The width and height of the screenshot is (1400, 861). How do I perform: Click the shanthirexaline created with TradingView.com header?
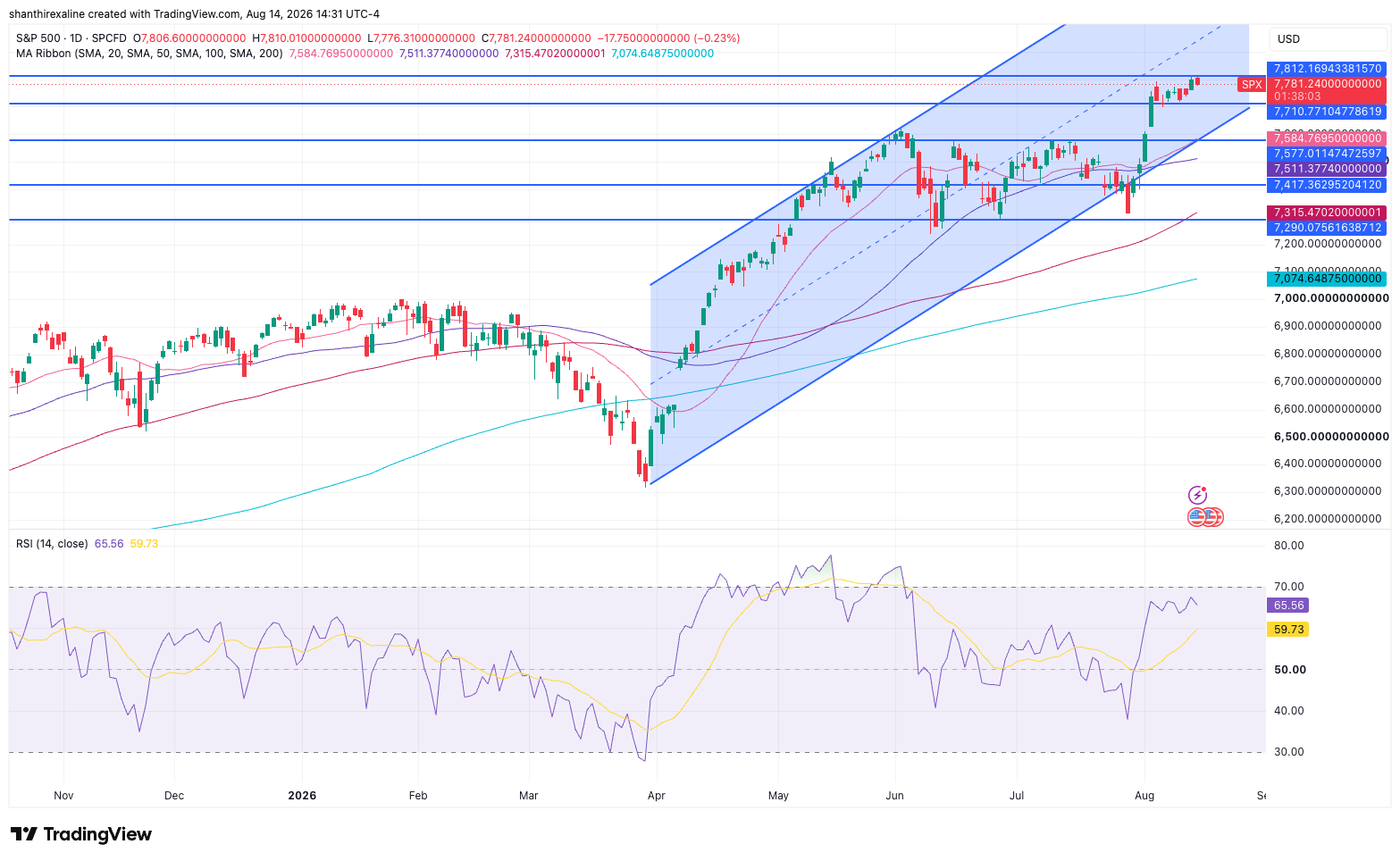coord(194,13)
